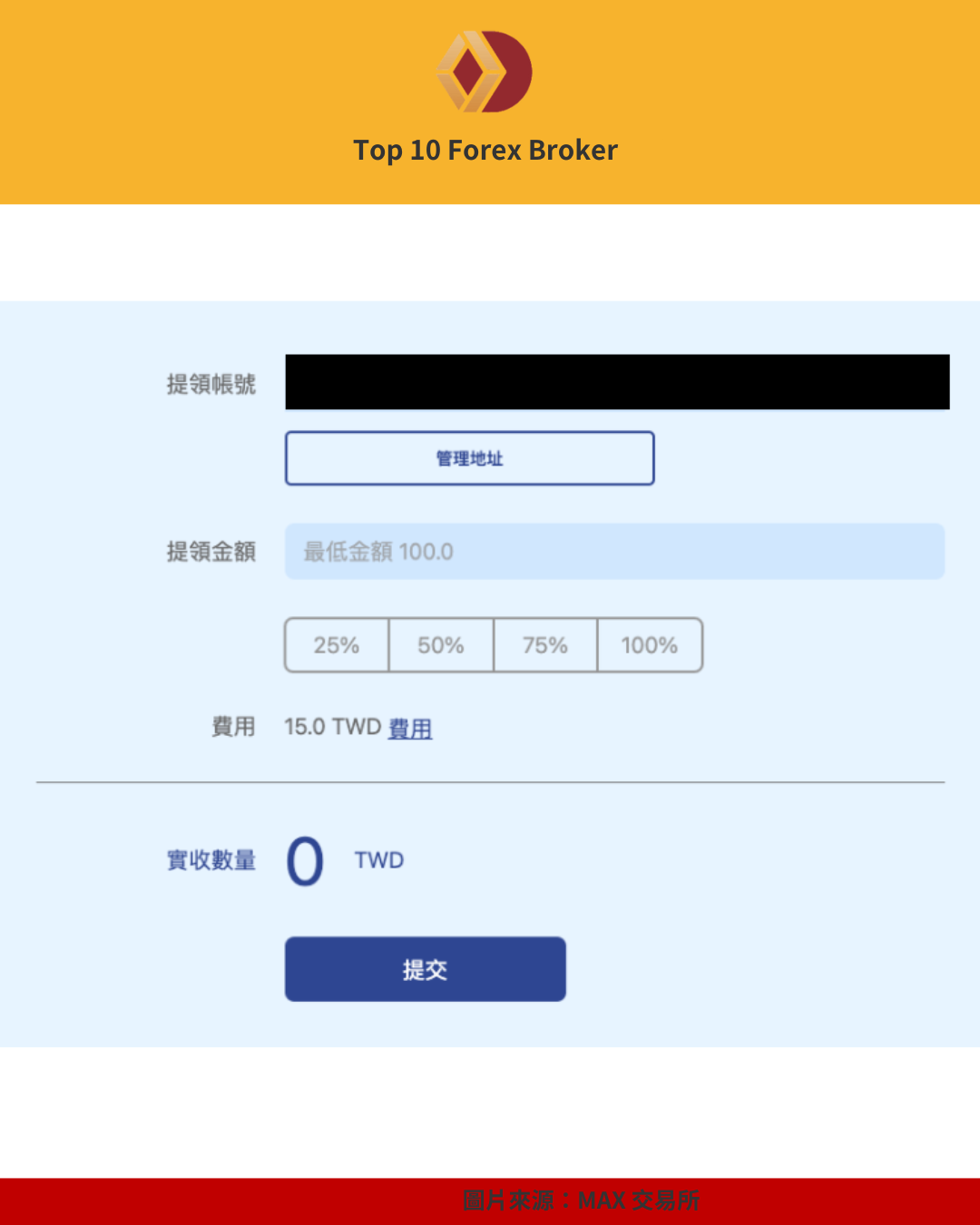Click the 費用 label on the left

[236, 726]
